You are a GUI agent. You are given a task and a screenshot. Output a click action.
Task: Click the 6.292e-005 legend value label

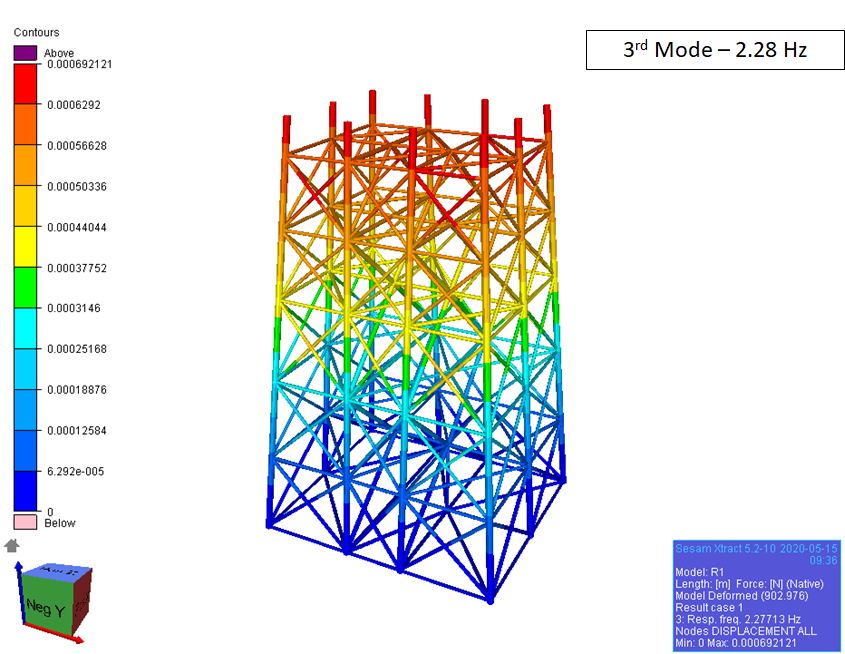pyautogui.click(x=75, y=471)
